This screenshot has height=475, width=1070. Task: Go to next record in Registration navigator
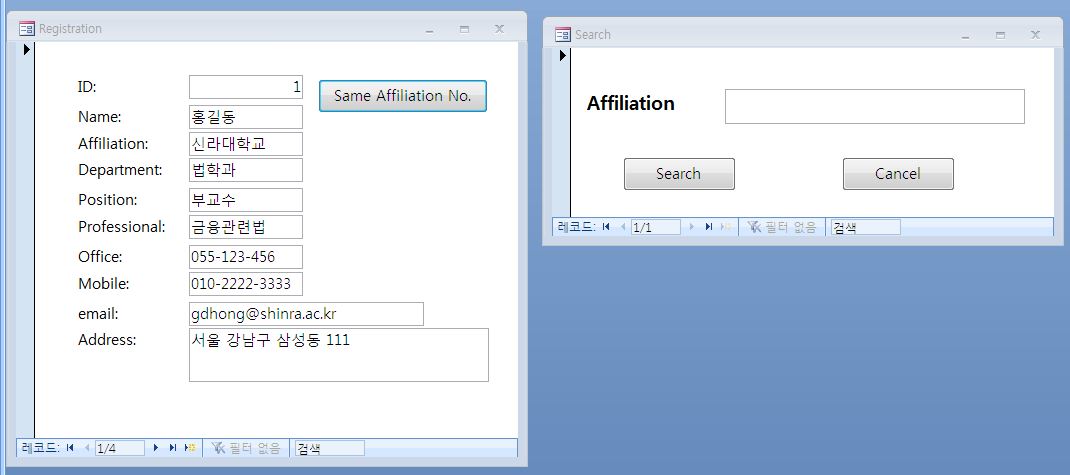point(156,448)
